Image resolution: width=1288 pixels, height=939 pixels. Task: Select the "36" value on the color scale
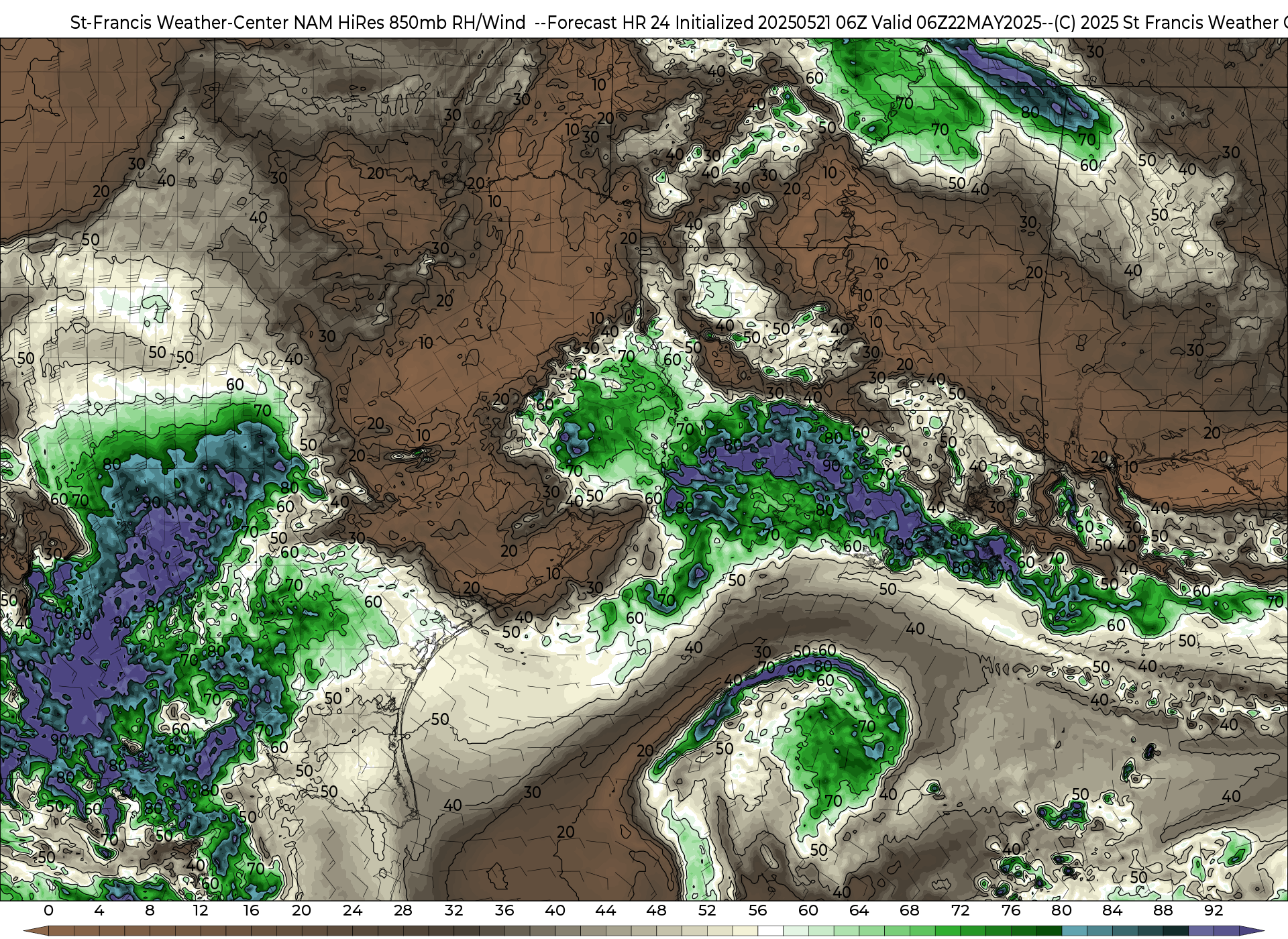tap(504, 911)
